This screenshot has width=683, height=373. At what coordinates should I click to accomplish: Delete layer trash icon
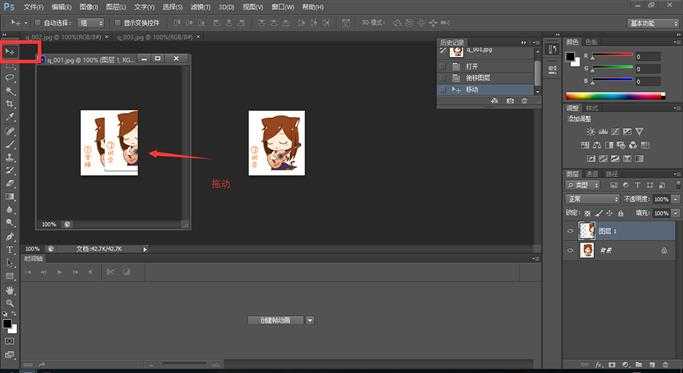click(665, 364)
